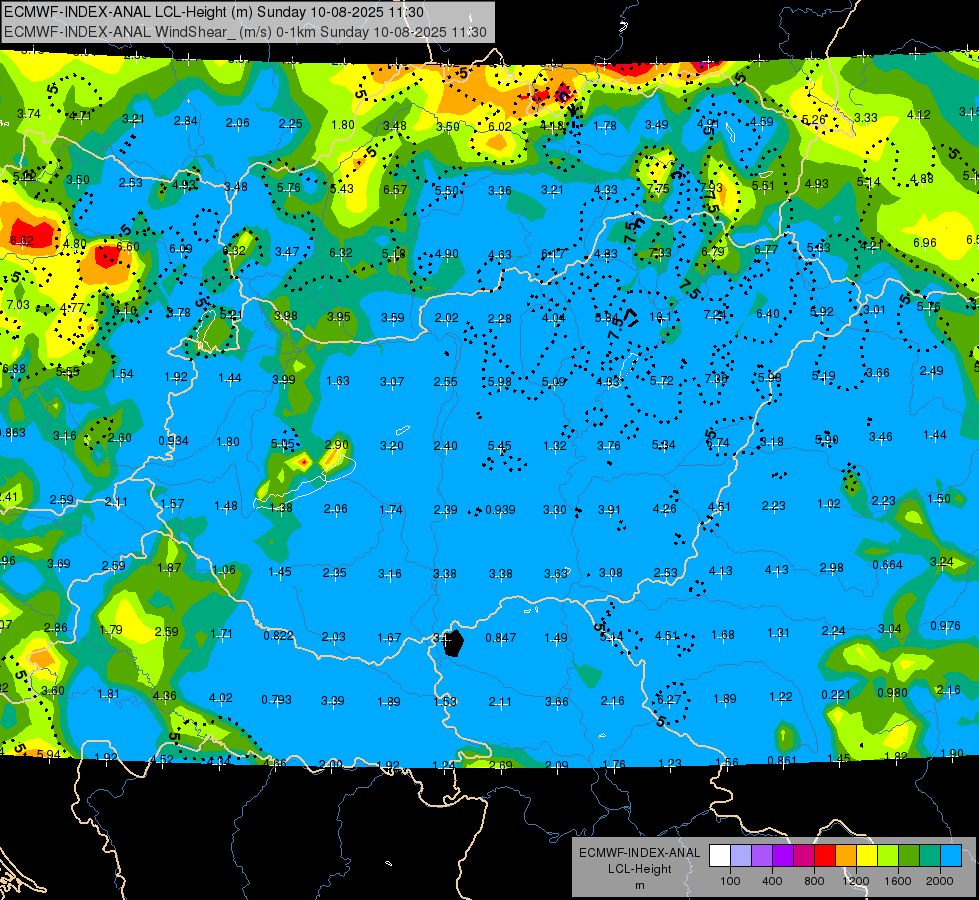This screenshot has height=900, width=979.
Task: Click the wind shear value 6.40
Action: coord(767,314)
